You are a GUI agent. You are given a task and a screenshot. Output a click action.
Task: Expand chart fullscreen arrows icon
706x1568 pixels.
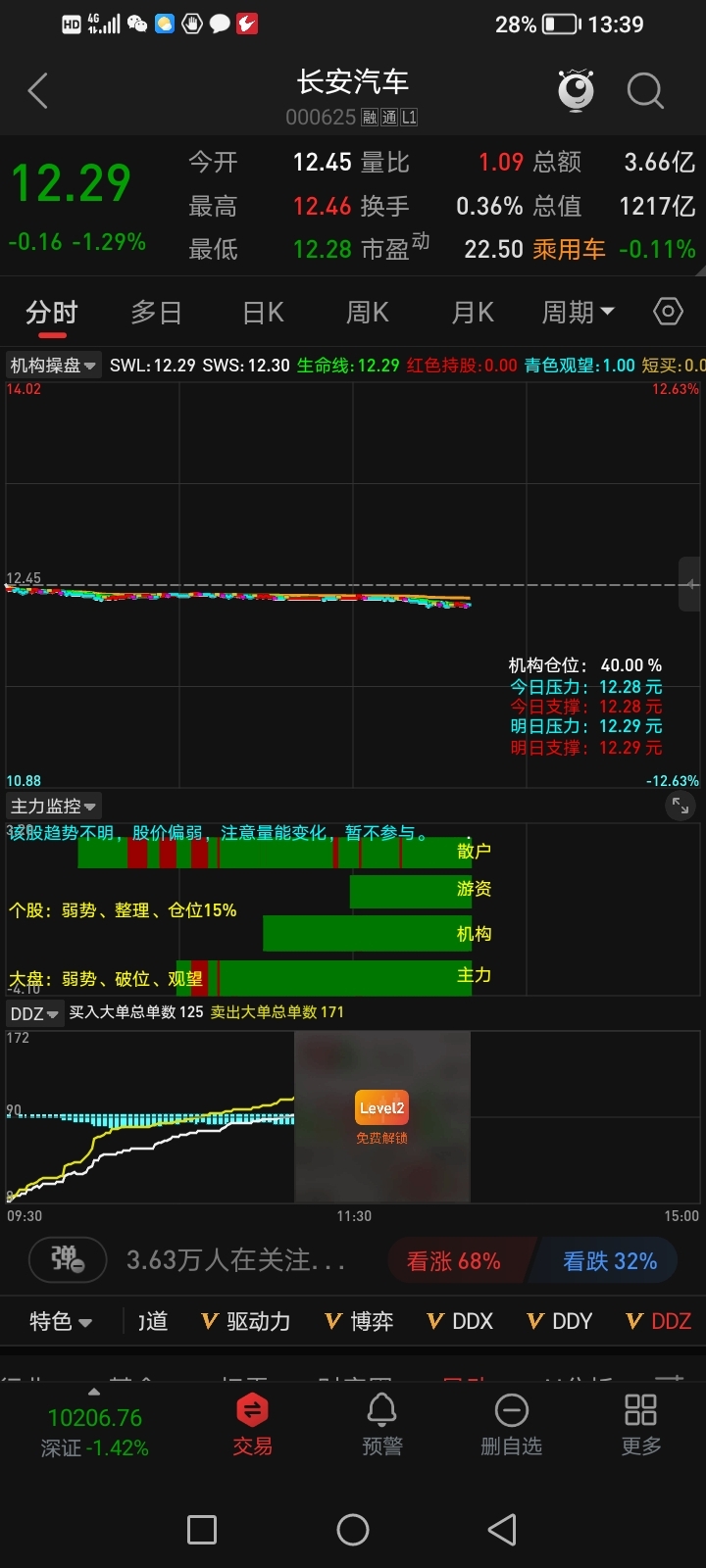point(680,806)
